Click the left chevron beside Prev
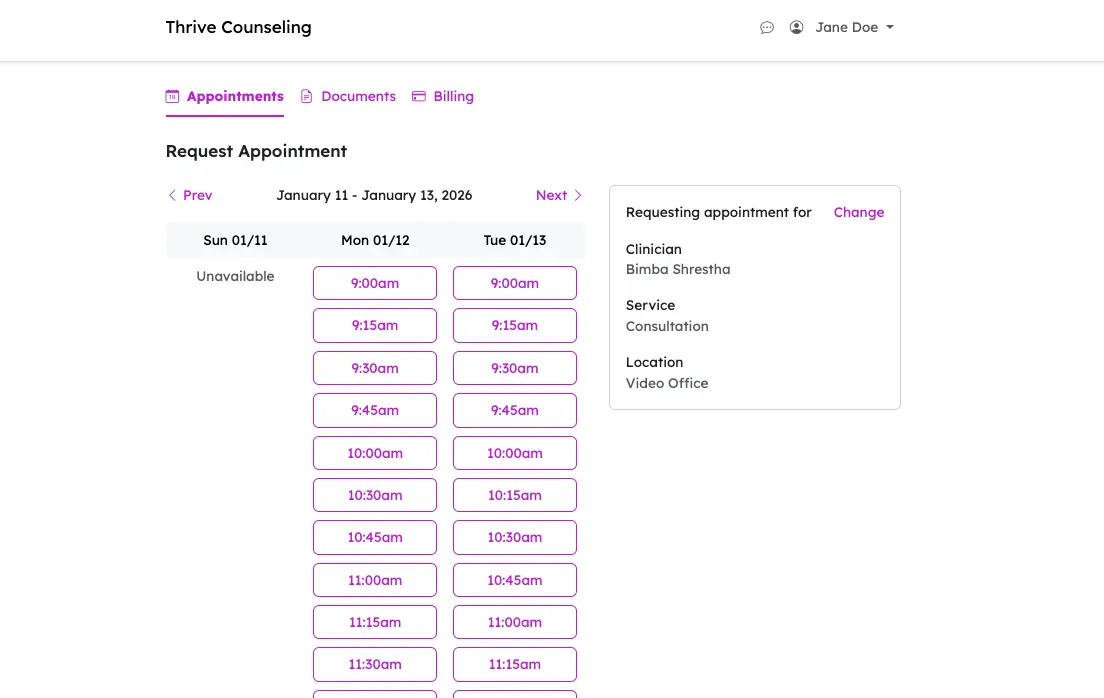Image resolution: width=1104 pixels, height=698 pixels. pyautogui.click(x=172, y=196)
